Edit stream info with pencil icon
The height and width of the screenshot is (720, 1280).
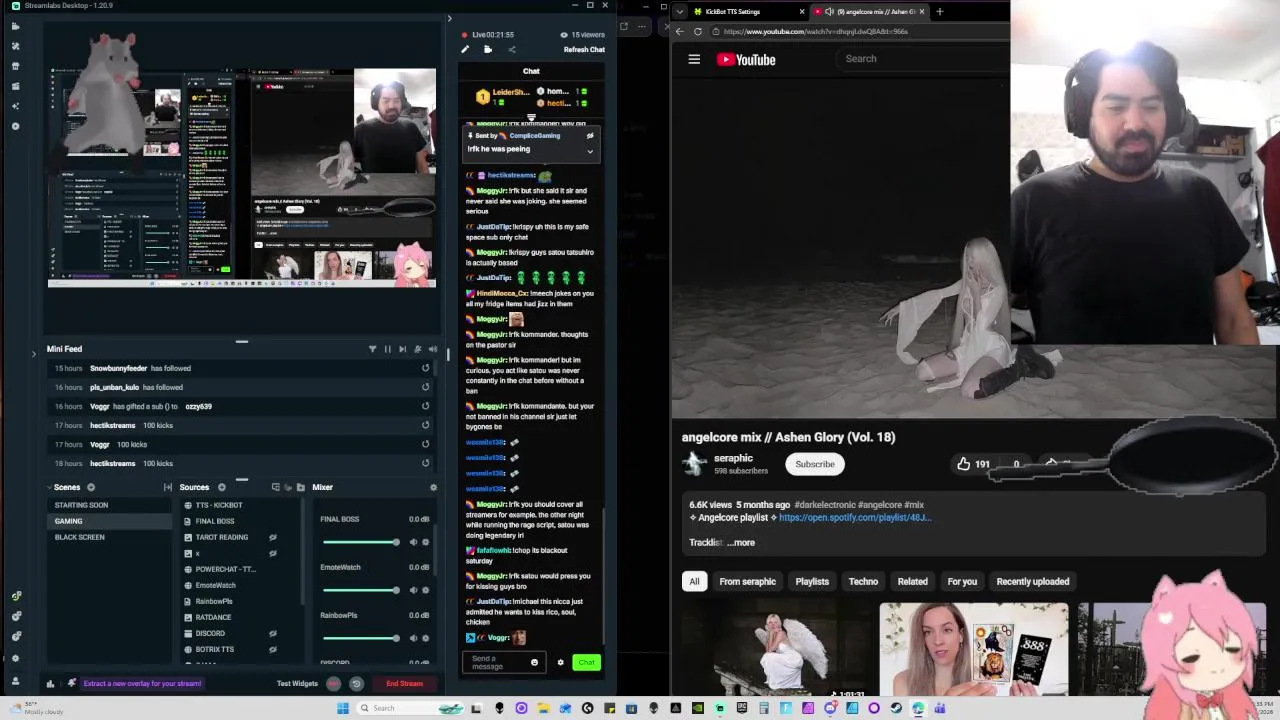(x=465, y=49)
